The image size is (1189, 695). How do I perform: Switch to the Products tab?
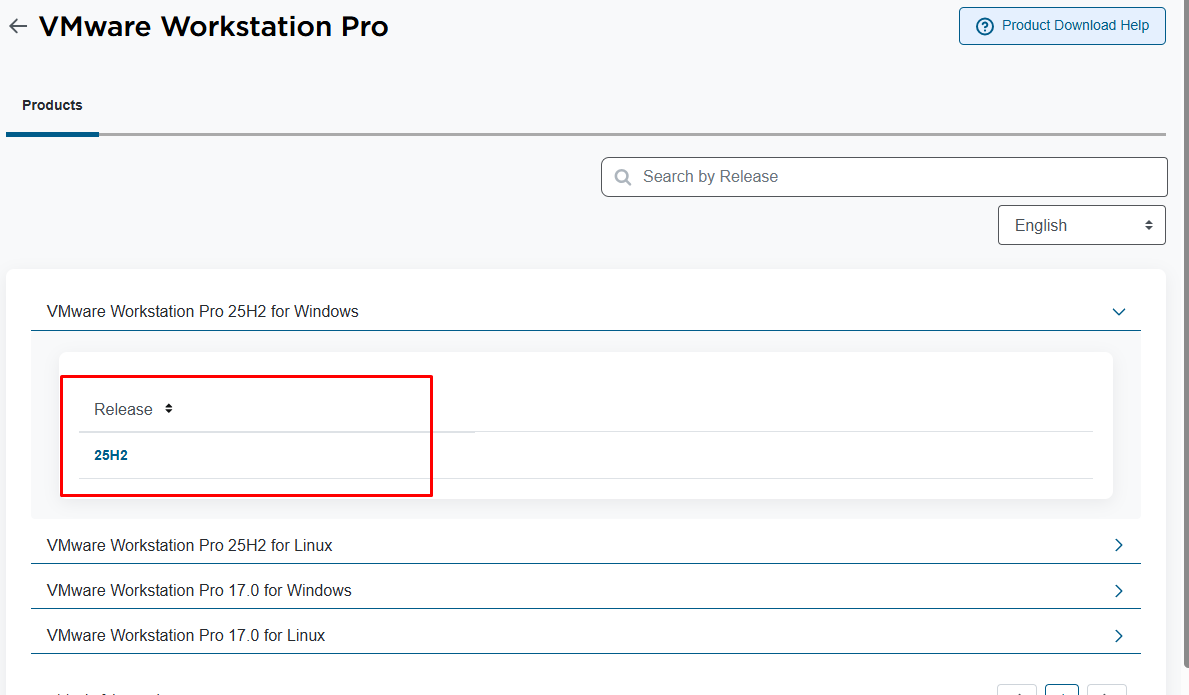pyautogui.click(x=52, y=105)
